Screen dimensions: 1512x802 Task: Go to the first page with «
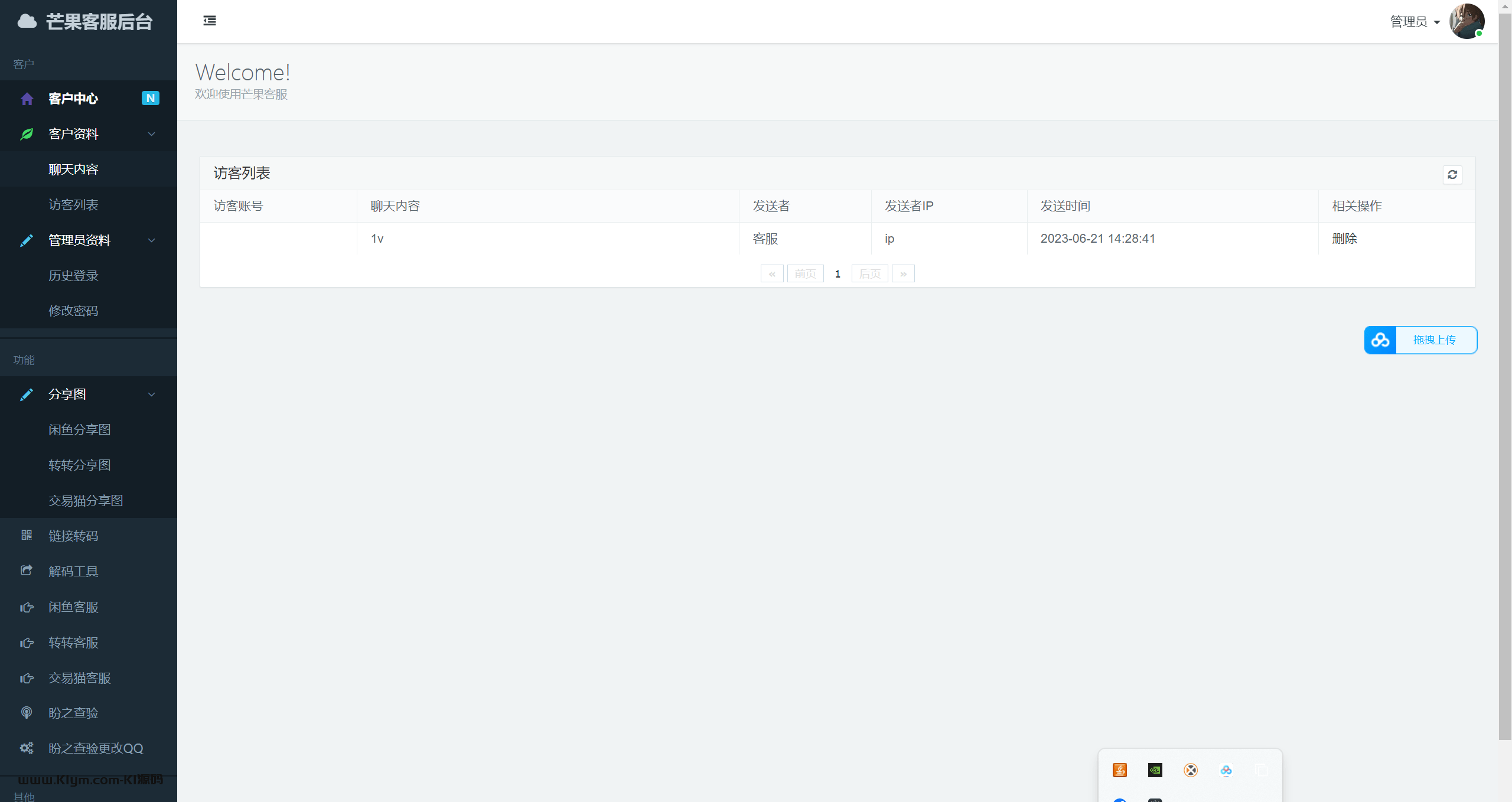[772, 274]
